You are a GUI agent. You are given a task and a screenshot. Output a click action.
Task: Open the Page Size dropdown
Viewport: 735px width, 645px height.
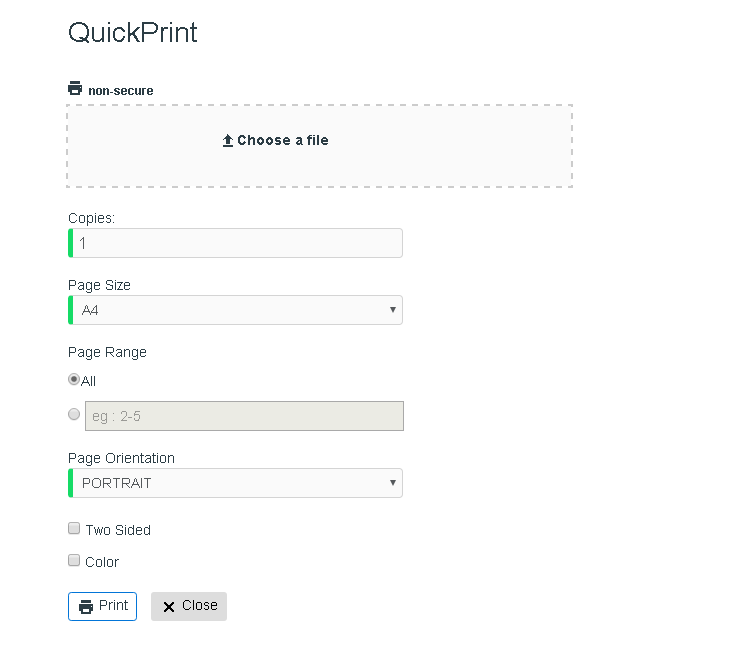click(235, 310)
